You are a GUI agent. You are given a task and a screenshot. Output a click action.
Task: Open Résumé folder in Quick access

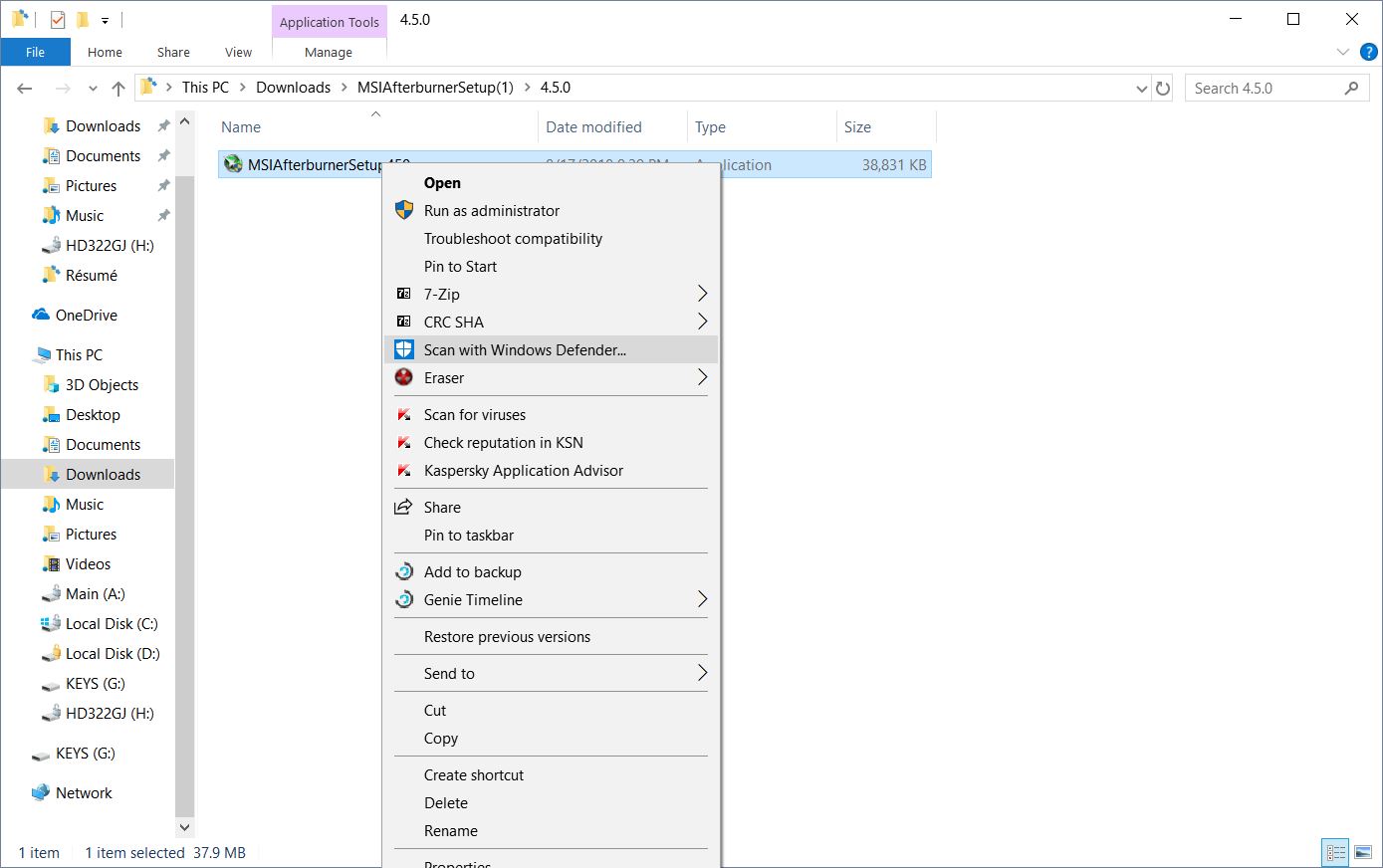point(92,275)
